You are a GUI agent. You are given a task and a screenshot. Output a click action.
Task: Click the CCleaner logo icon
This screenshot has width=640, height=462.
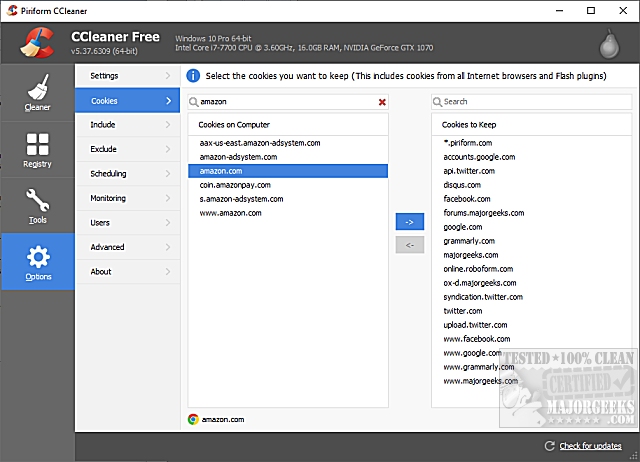[x=35, y=42]
